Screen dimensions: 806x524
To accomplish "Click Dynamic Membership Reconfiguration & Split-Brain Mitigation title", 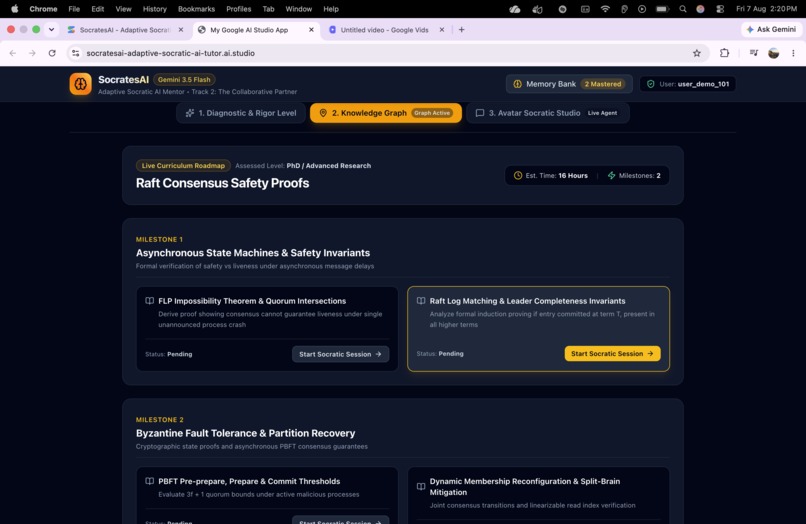I will (525, 487).
